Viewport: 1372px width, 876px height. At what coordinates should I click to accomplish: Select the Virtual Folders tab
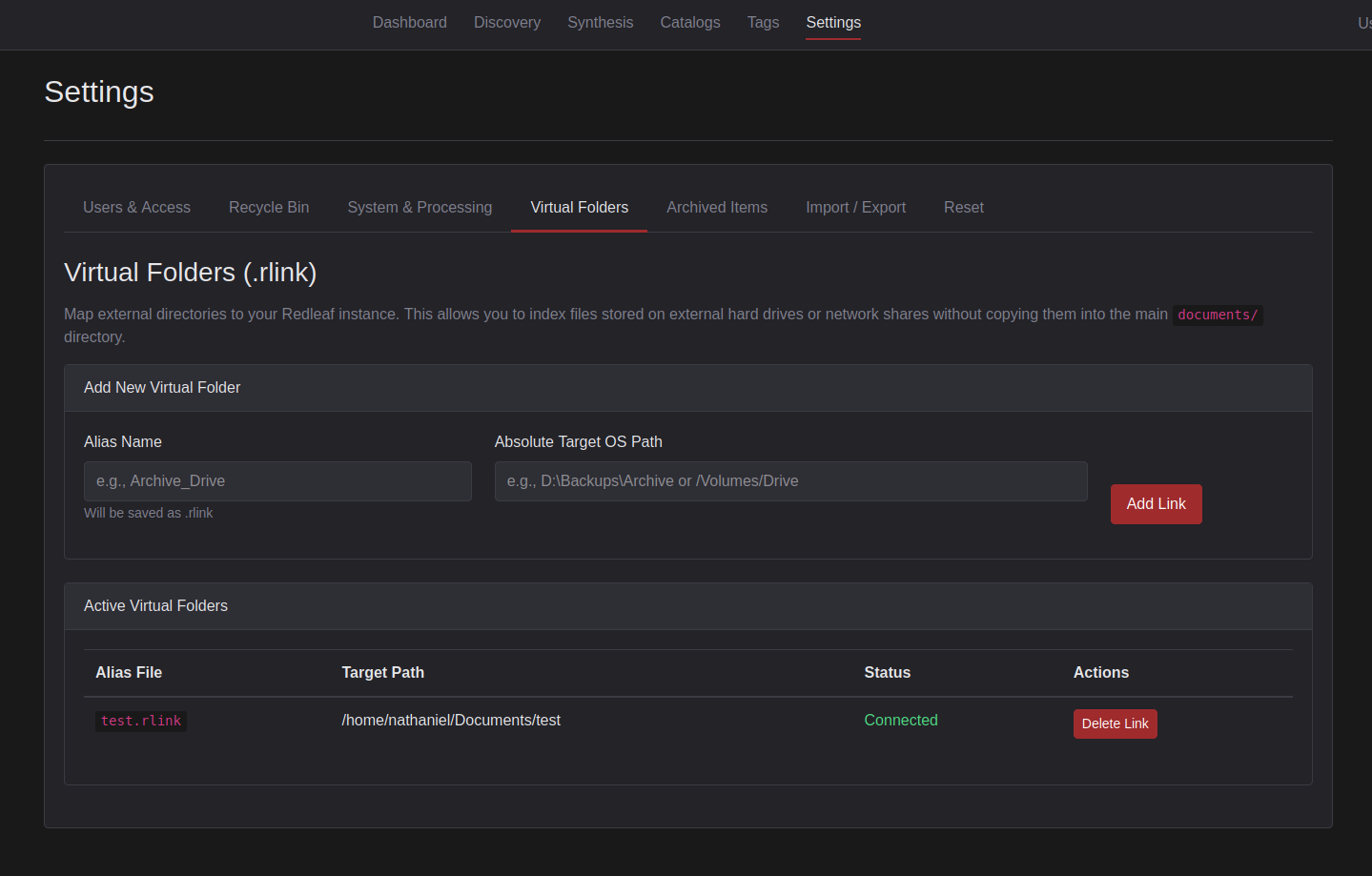pyautogui.click(x=579, y=208)
